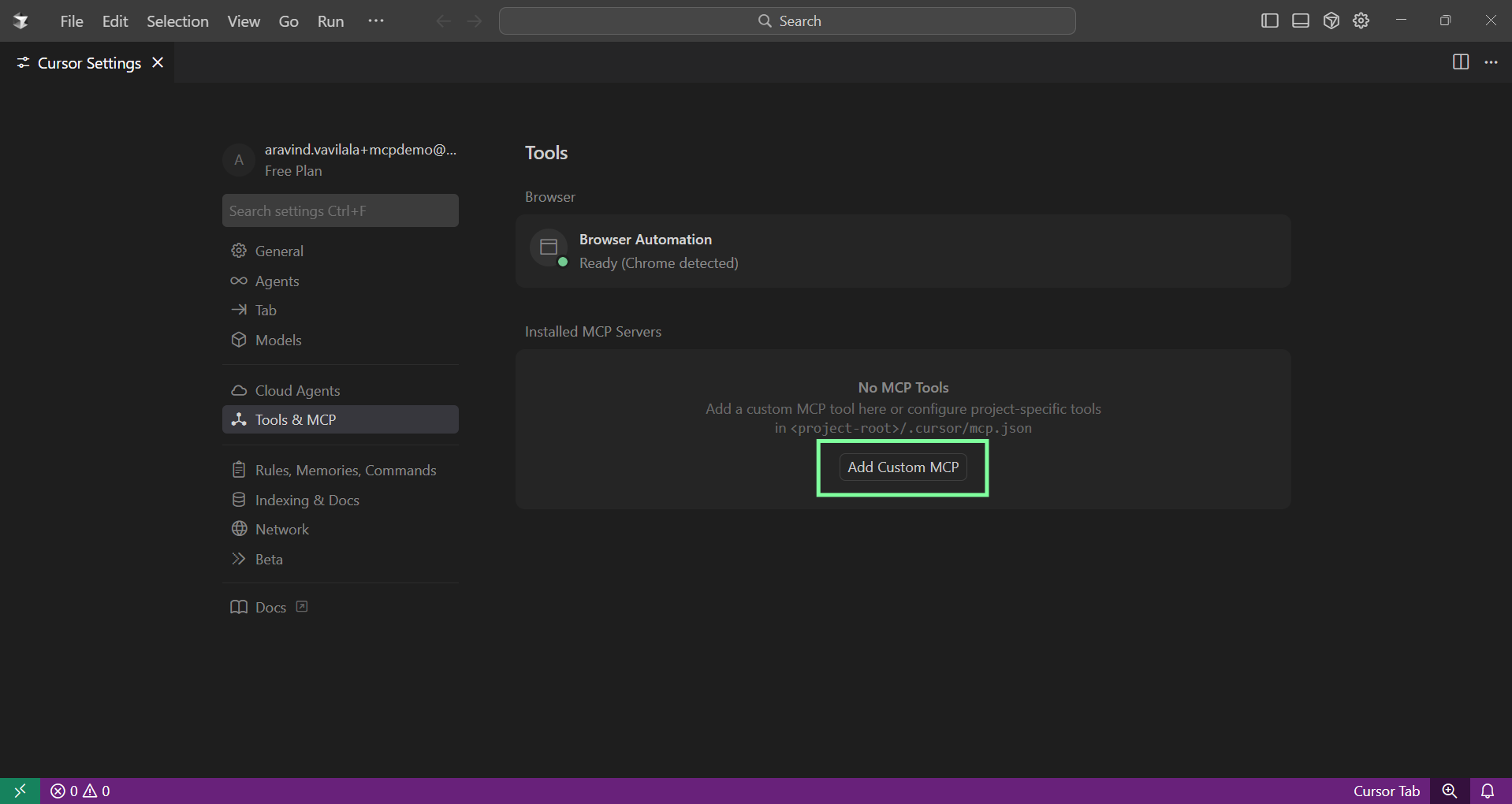
Task: Select Models in settings sidebar
Action: tap(278, 341)
